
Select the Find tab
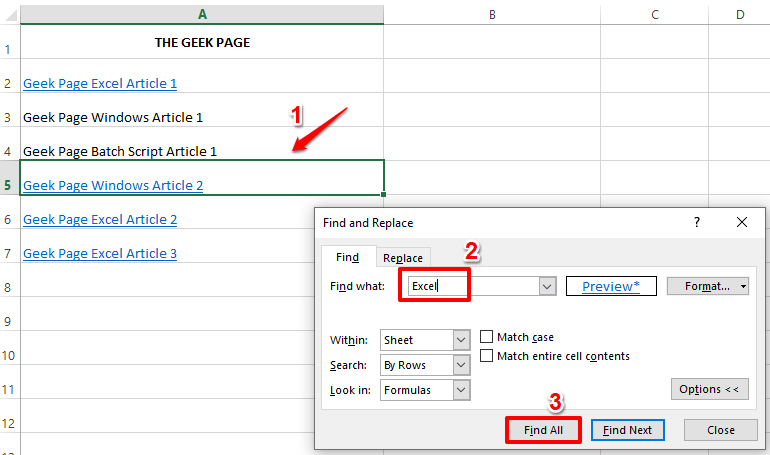click(x=347, y=257)
